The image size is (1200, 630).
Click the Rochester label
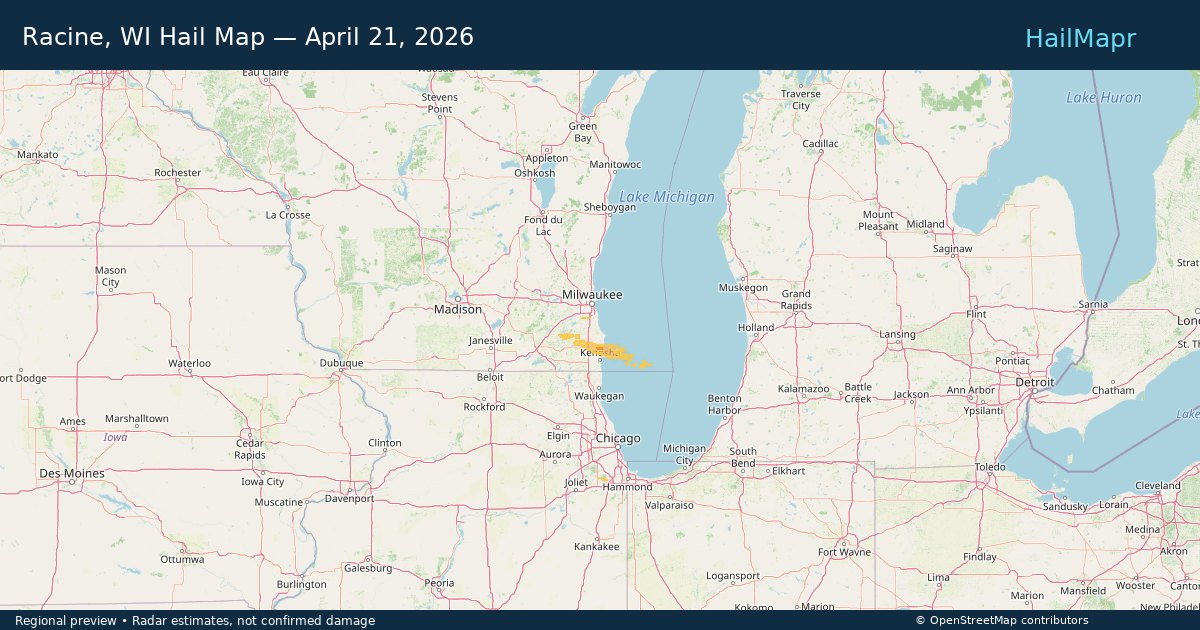[x=178, y=173]
